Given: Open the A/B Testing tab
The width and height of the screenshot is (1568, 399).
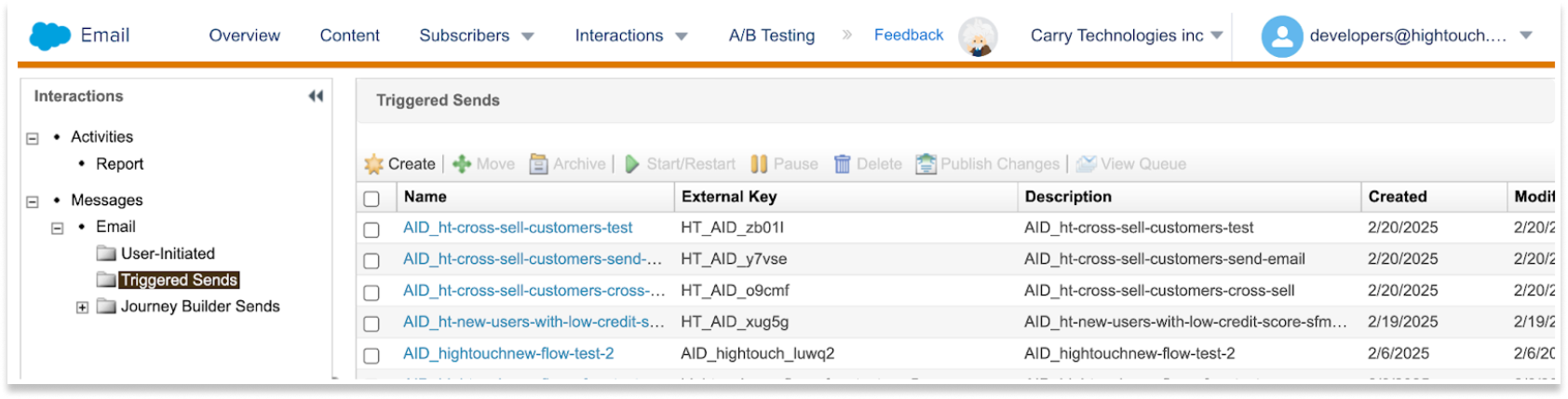Looking at the screenshot, I should 771,36.
